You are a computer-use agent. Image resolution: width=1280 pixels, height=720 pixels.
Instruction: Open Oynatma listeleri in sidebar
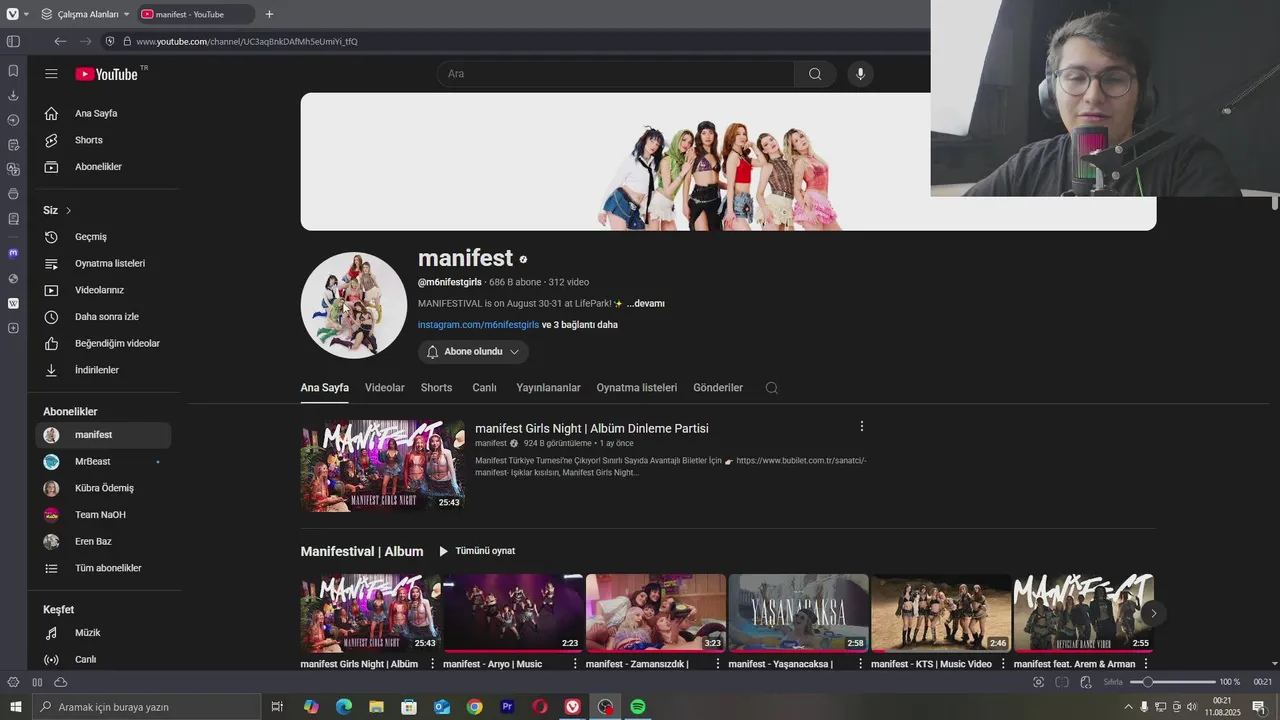tap(104, 264)
